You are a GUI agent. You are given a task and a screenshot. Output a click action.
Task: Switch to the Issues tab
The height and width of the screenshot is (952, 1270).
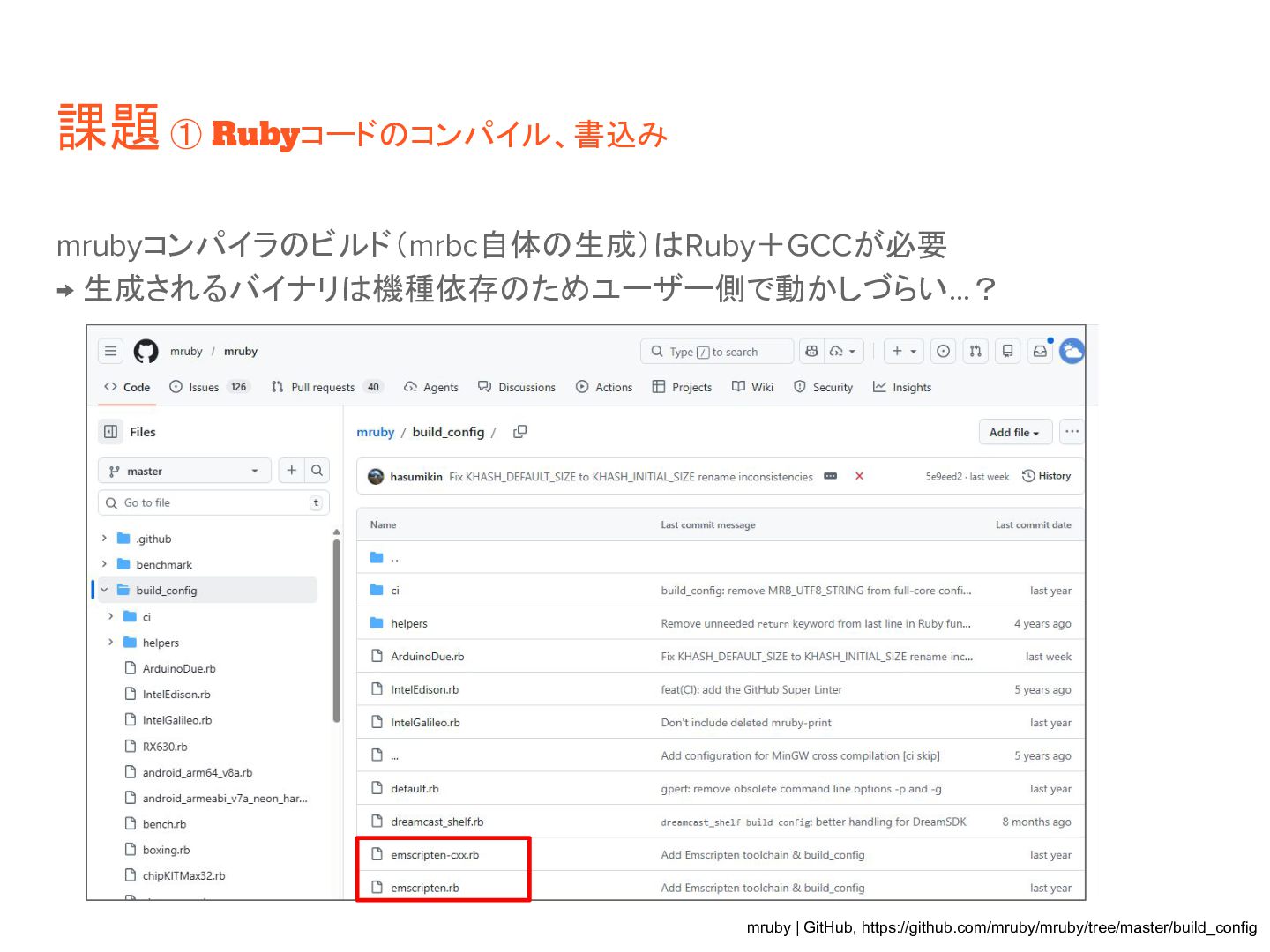click(x=210, y=387)
